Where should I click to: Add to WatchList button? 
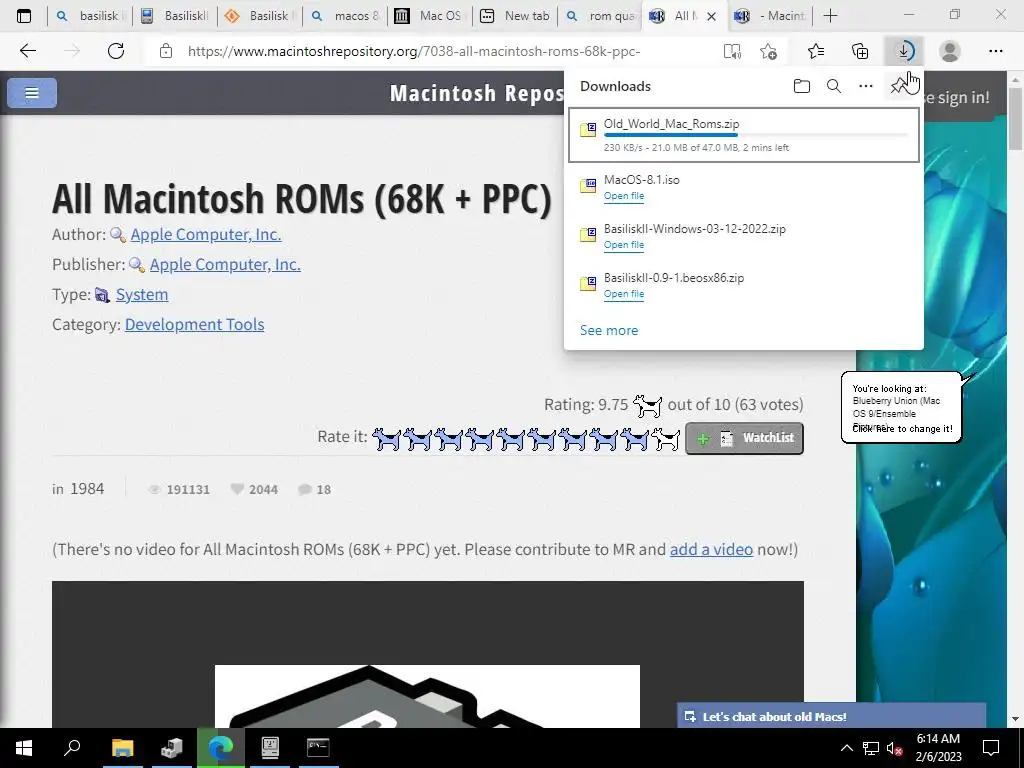coord(744,438)
